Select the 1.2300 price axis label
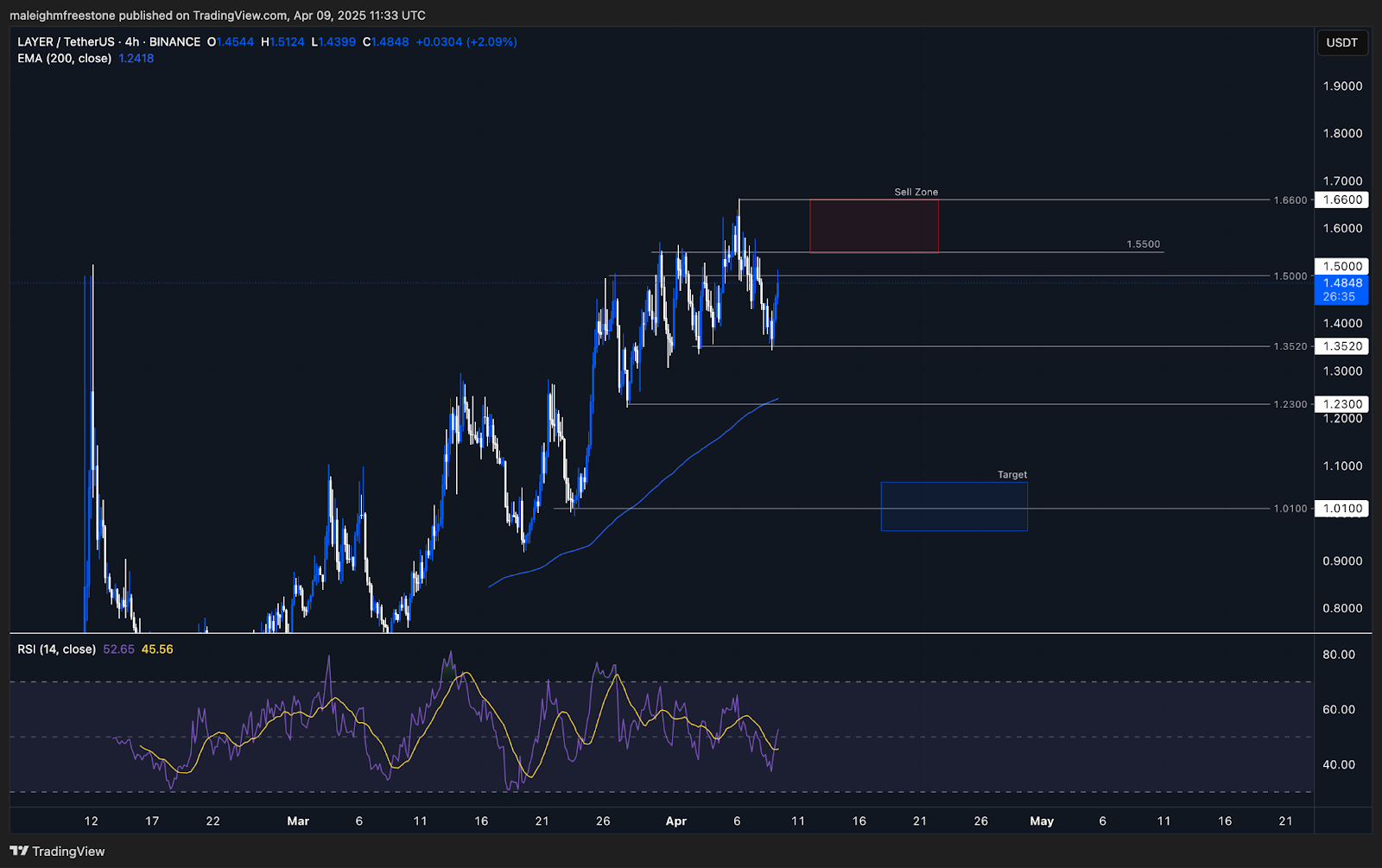 (1341, 404)
